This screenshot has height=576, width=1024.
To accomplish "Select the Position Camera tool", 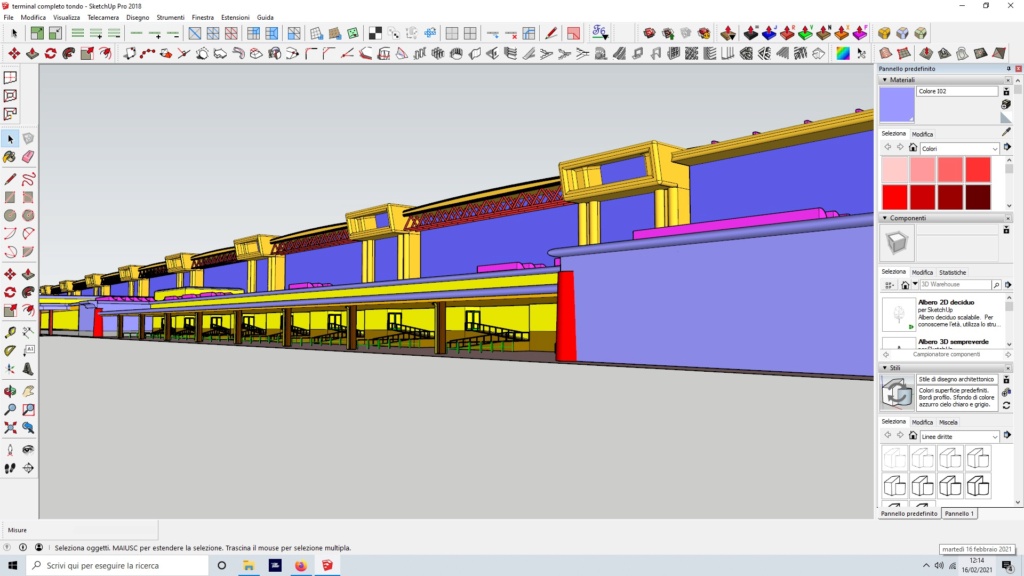I will click(10, 450).
